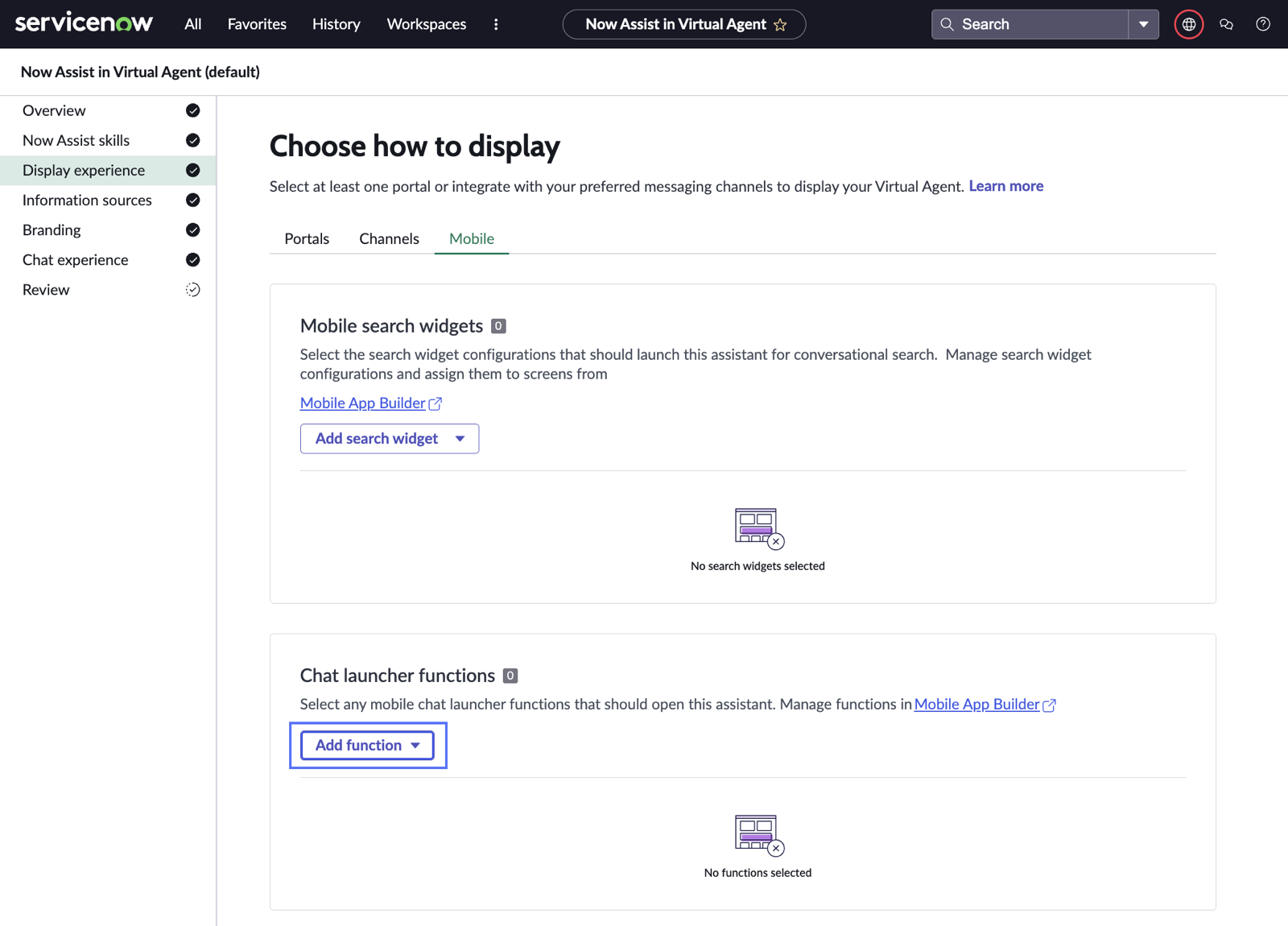
Task: Click external link icon beside search widgets Mobile App Builder
Action: tap(436, 403)
